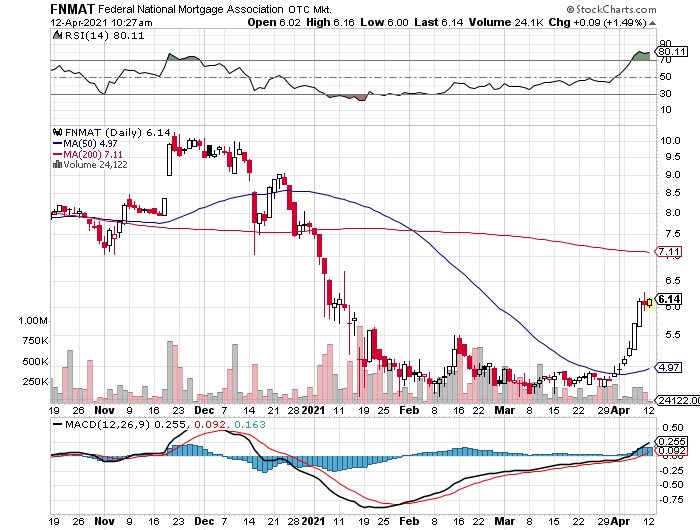The height and width of the screenshot is (530, 700).
Task: Click the 7.11 price tag on right axis
Action: pos(669,251)
